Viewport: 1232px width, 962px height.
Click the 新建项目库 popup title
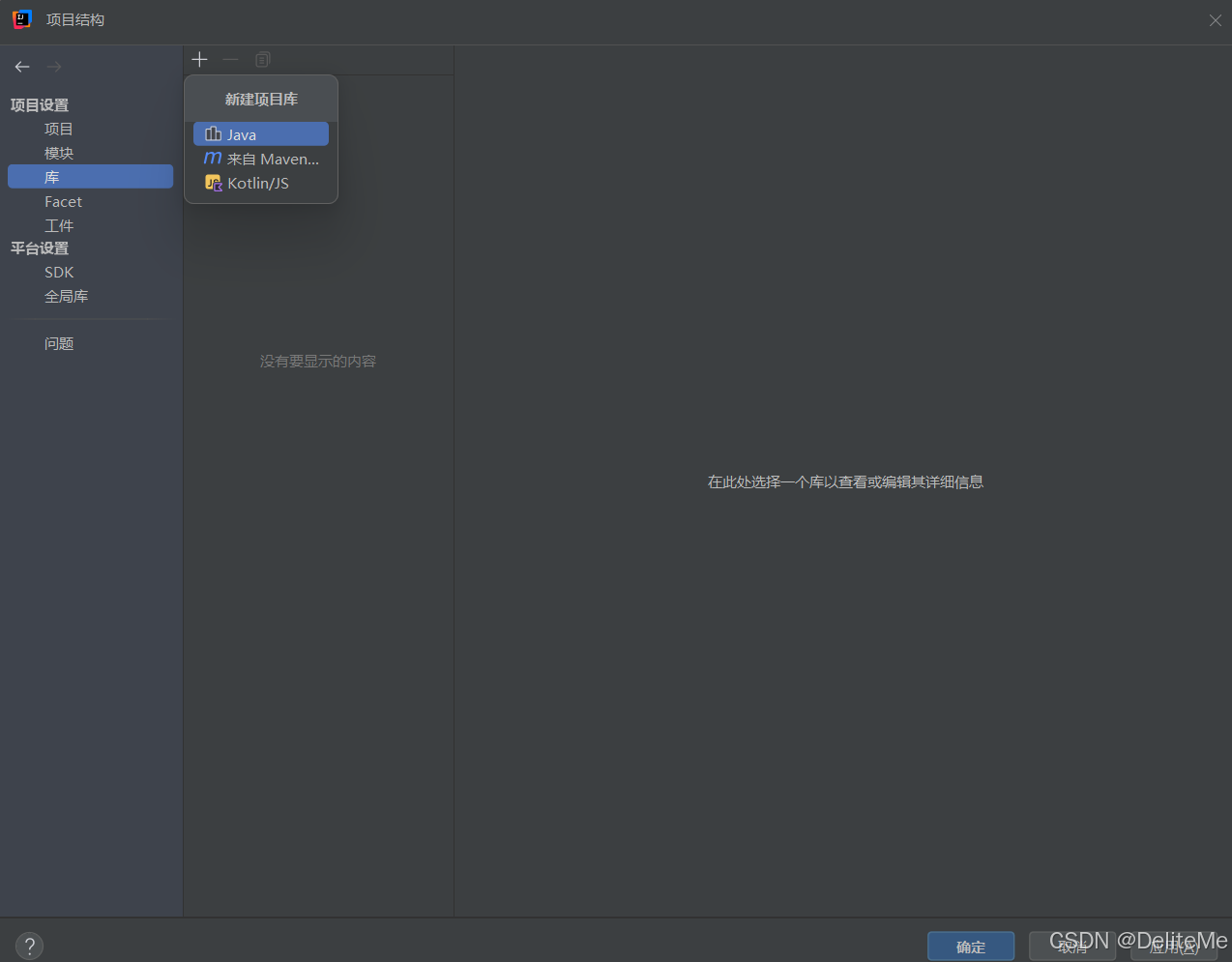click(261, 99)
